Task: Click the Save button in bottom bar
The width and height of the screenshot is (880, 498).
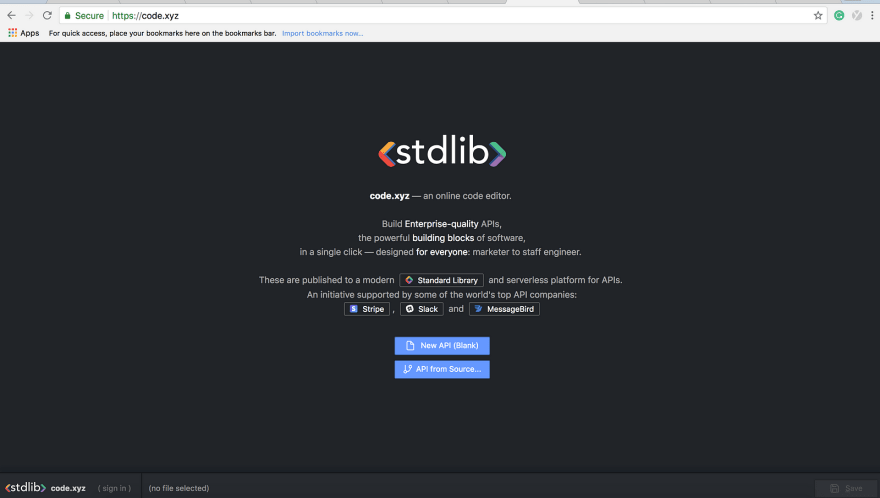Action: tap(845, 488)
